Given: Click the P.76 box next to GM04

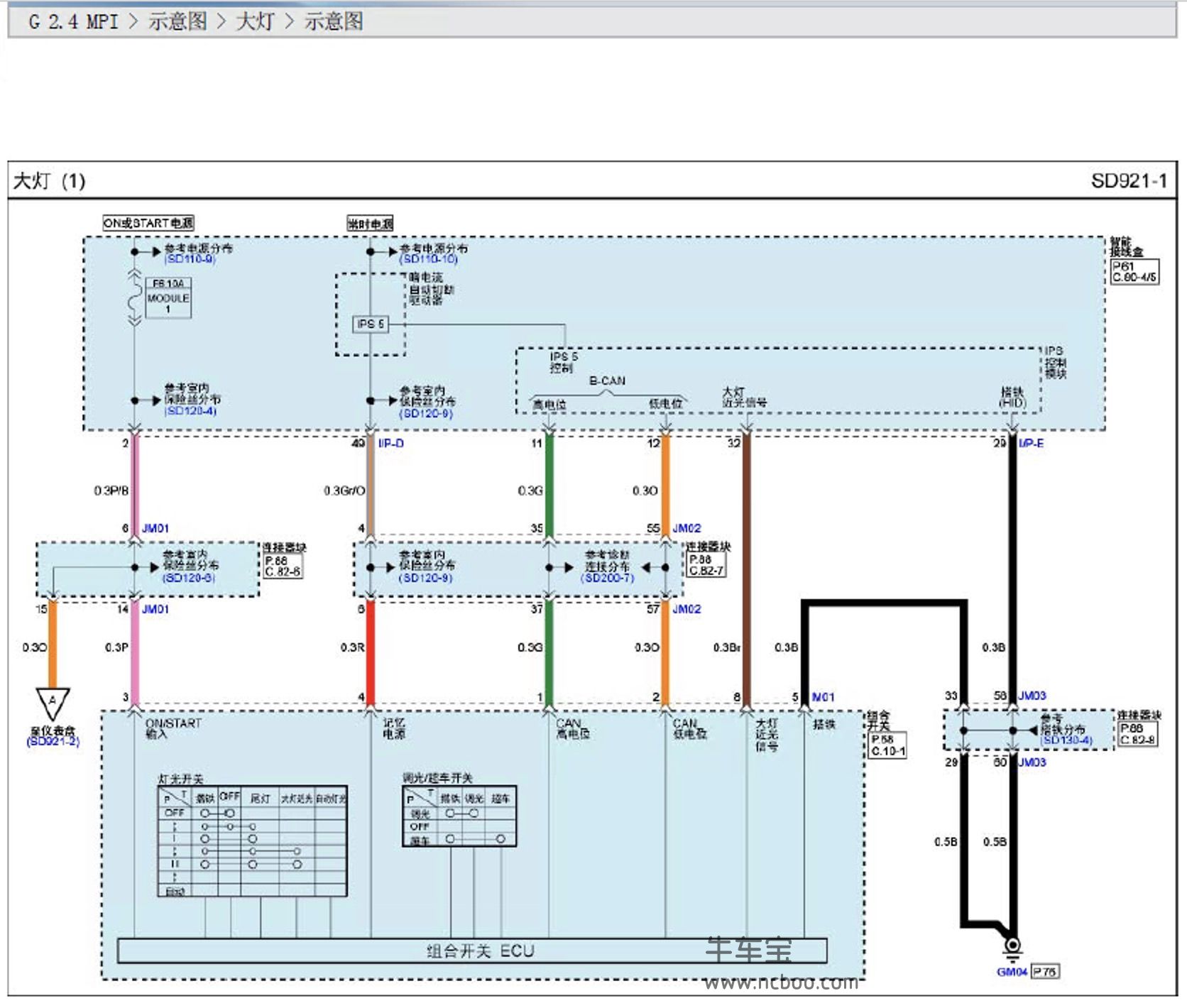Looking at the screenshot, I should point(1045,971).
